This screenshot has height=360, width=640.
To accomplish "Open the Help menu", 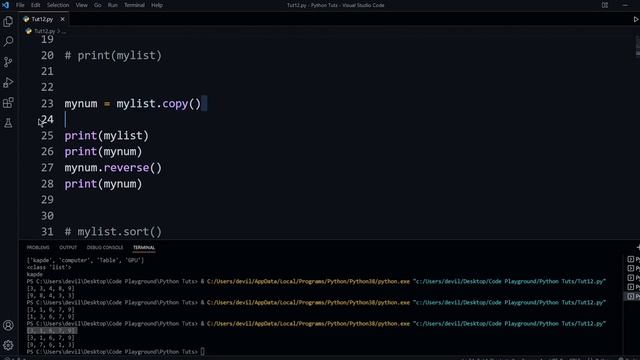I will [x=157, y=5].
